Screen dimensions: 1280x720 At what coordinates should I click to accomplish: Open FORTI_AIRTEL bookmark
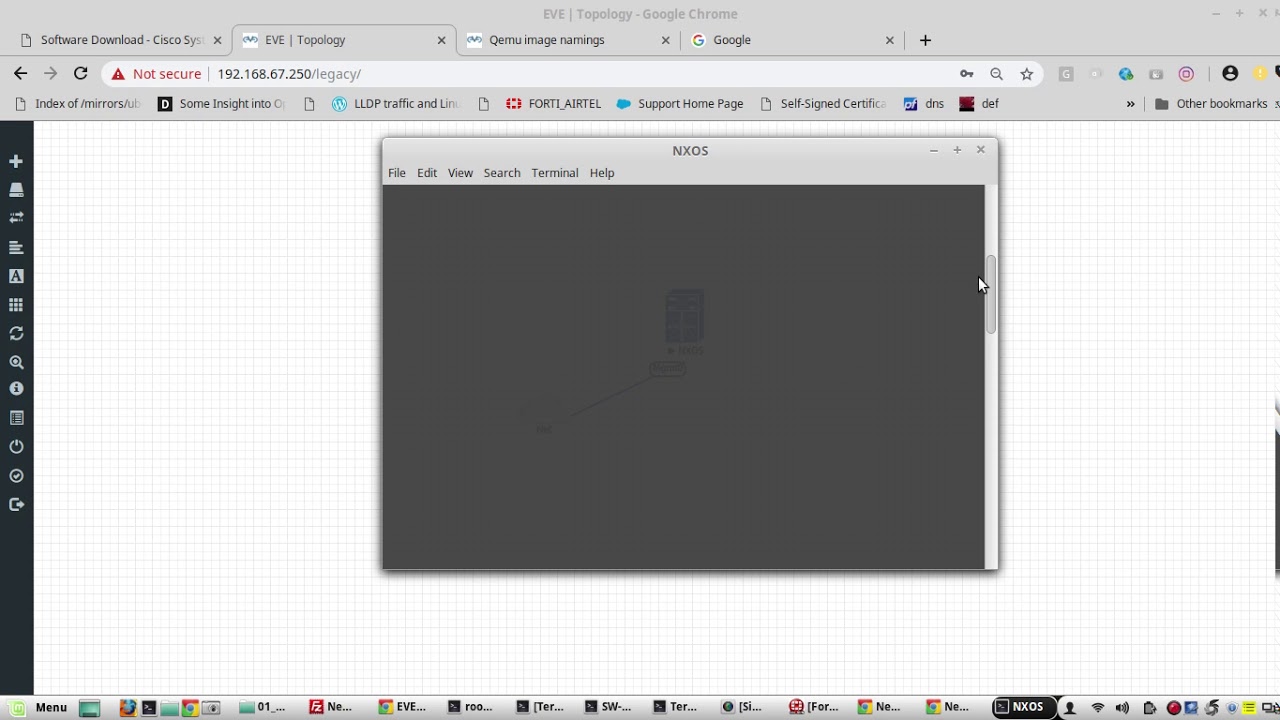point(554,103)
